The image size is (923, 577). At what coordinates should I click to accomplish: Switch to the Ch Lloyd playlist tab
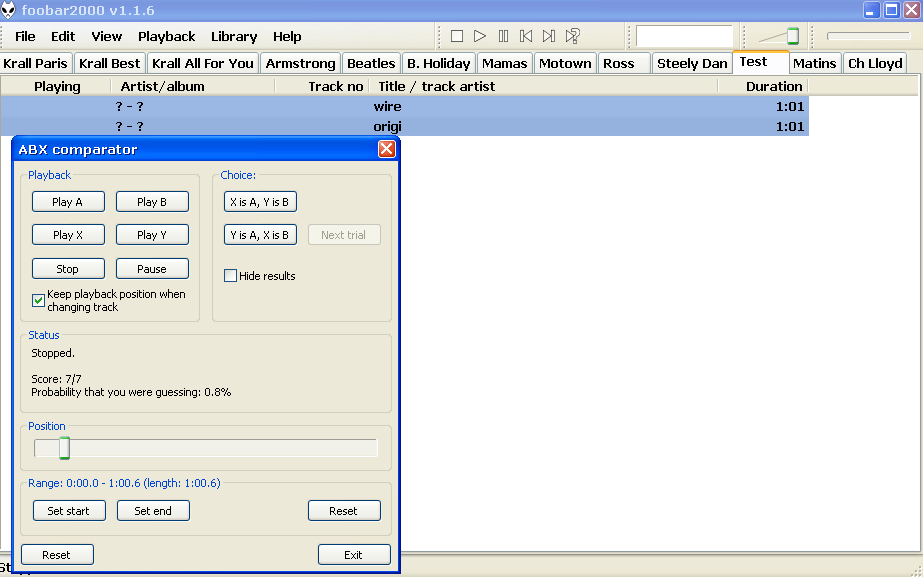(x=875, y=63)
